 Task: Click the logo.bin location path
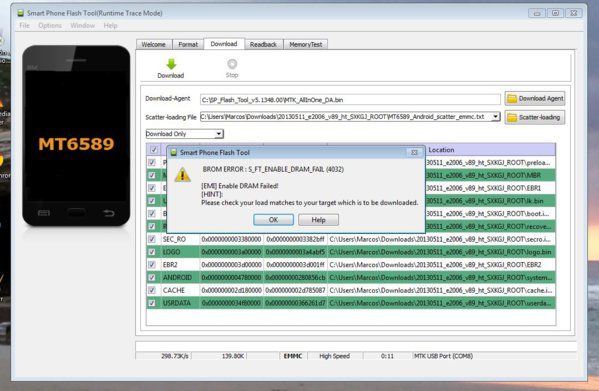click(x=440, y=252)
